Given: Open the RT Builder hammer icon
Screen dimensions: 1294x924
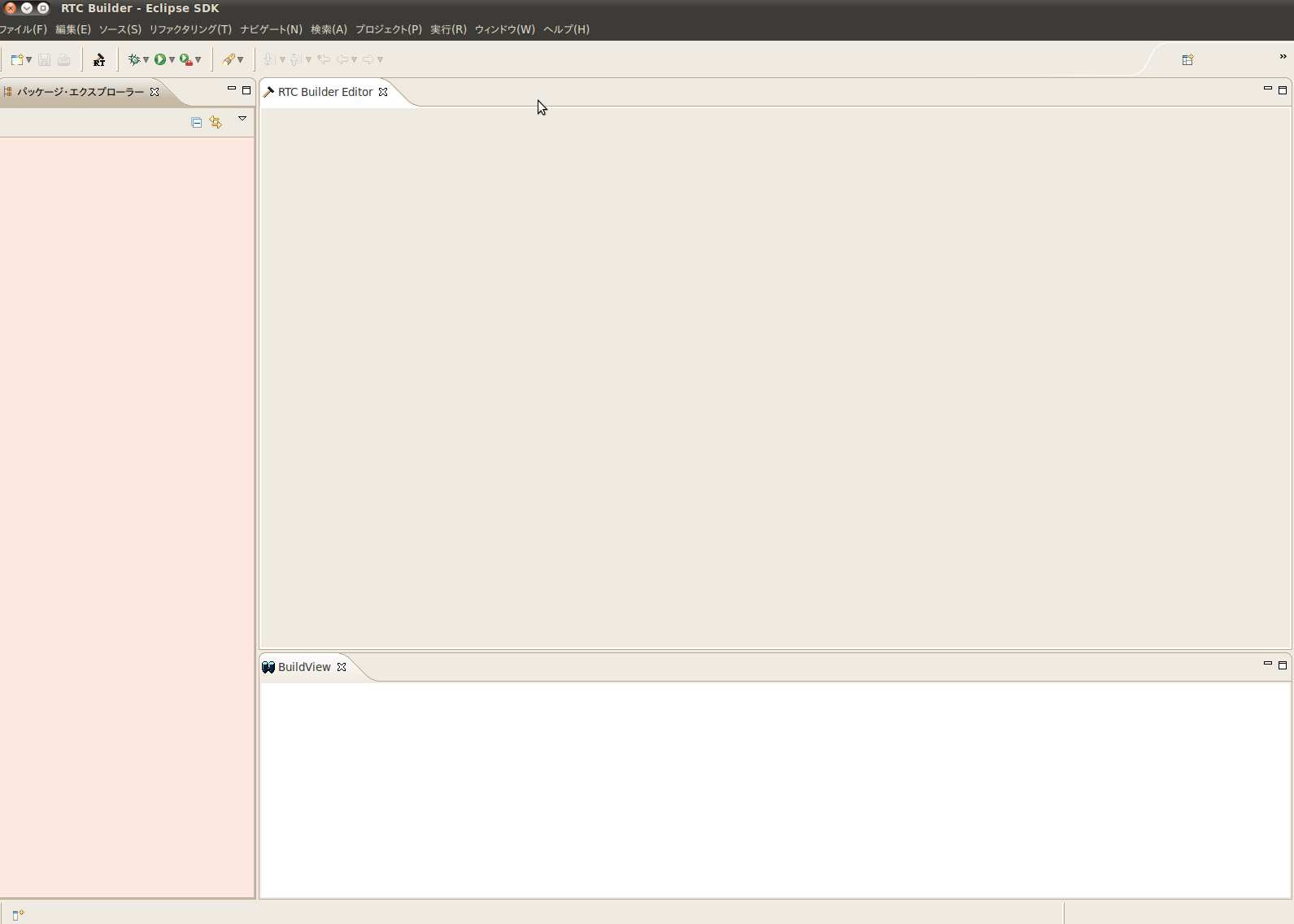Looking at the screenshot, I should 99,59.
